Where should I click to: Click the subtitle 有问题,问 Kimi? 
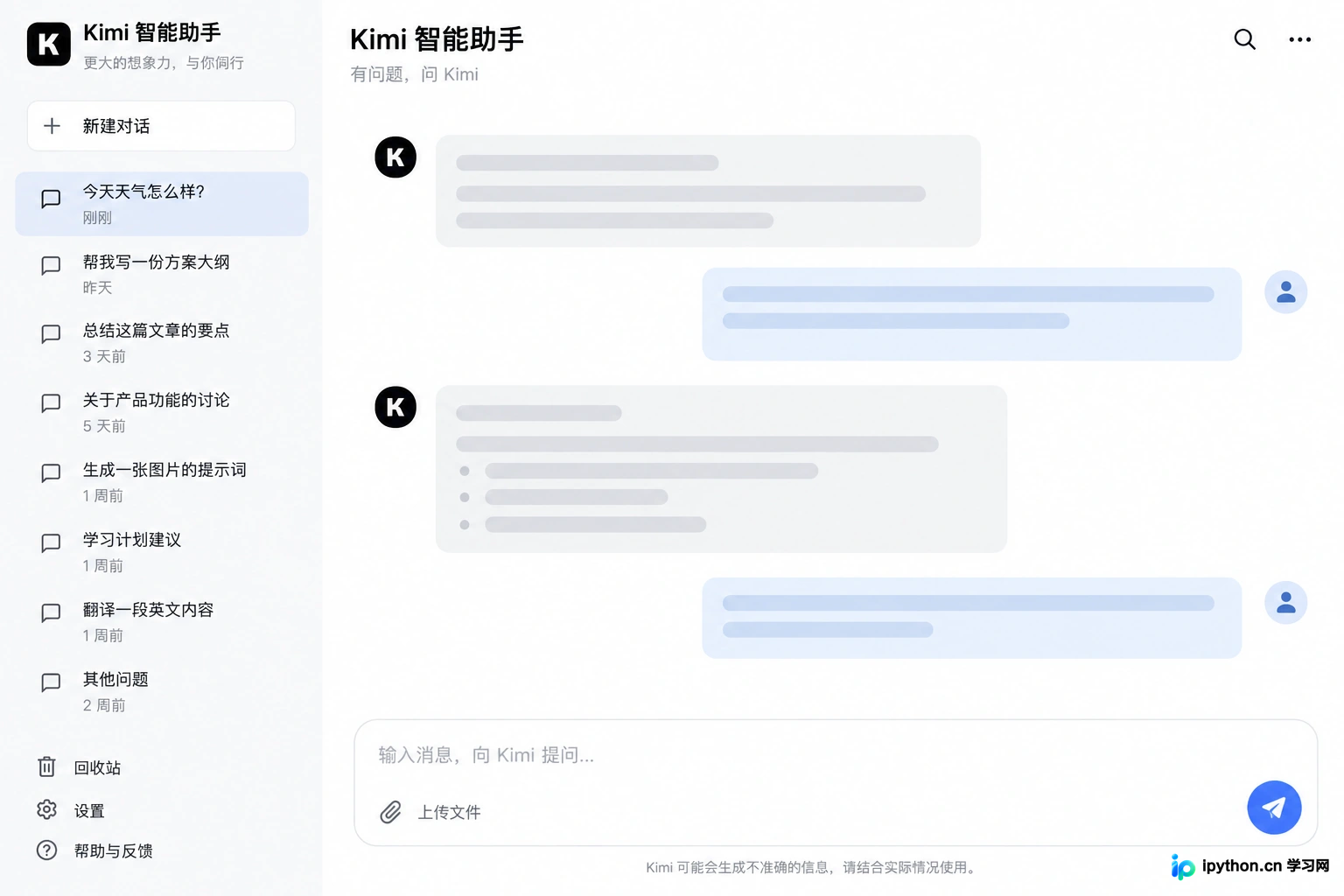coord(414,74)
